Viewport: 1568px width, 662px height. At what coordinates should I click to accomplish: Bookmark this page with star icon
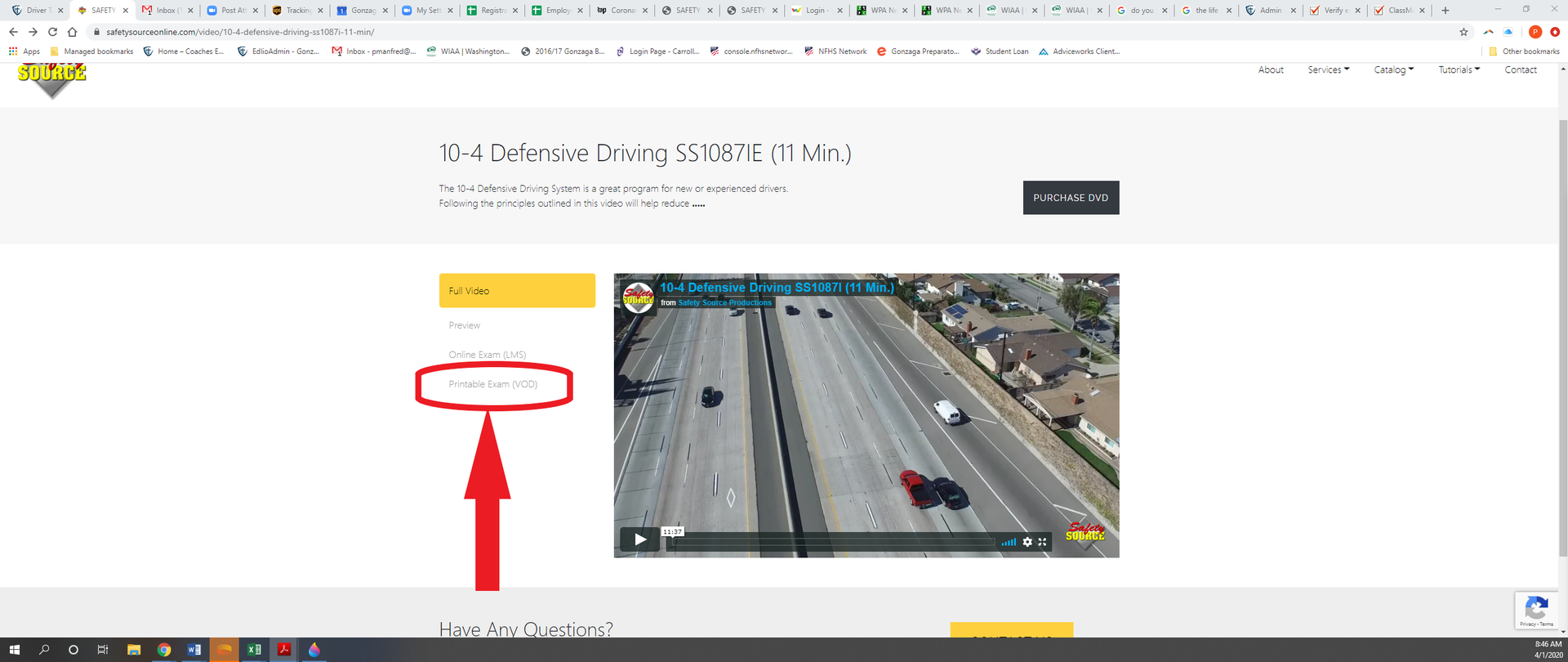[1463, 32]
